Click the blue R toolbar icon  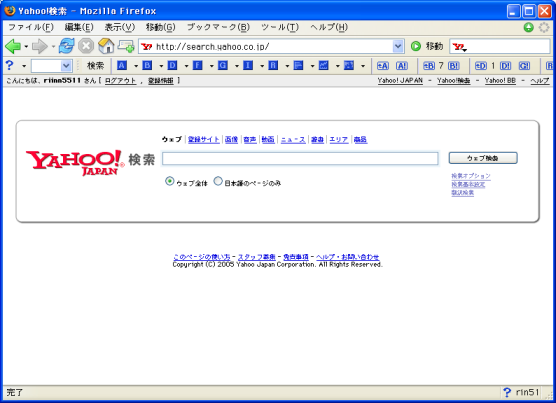coord(273,66)
